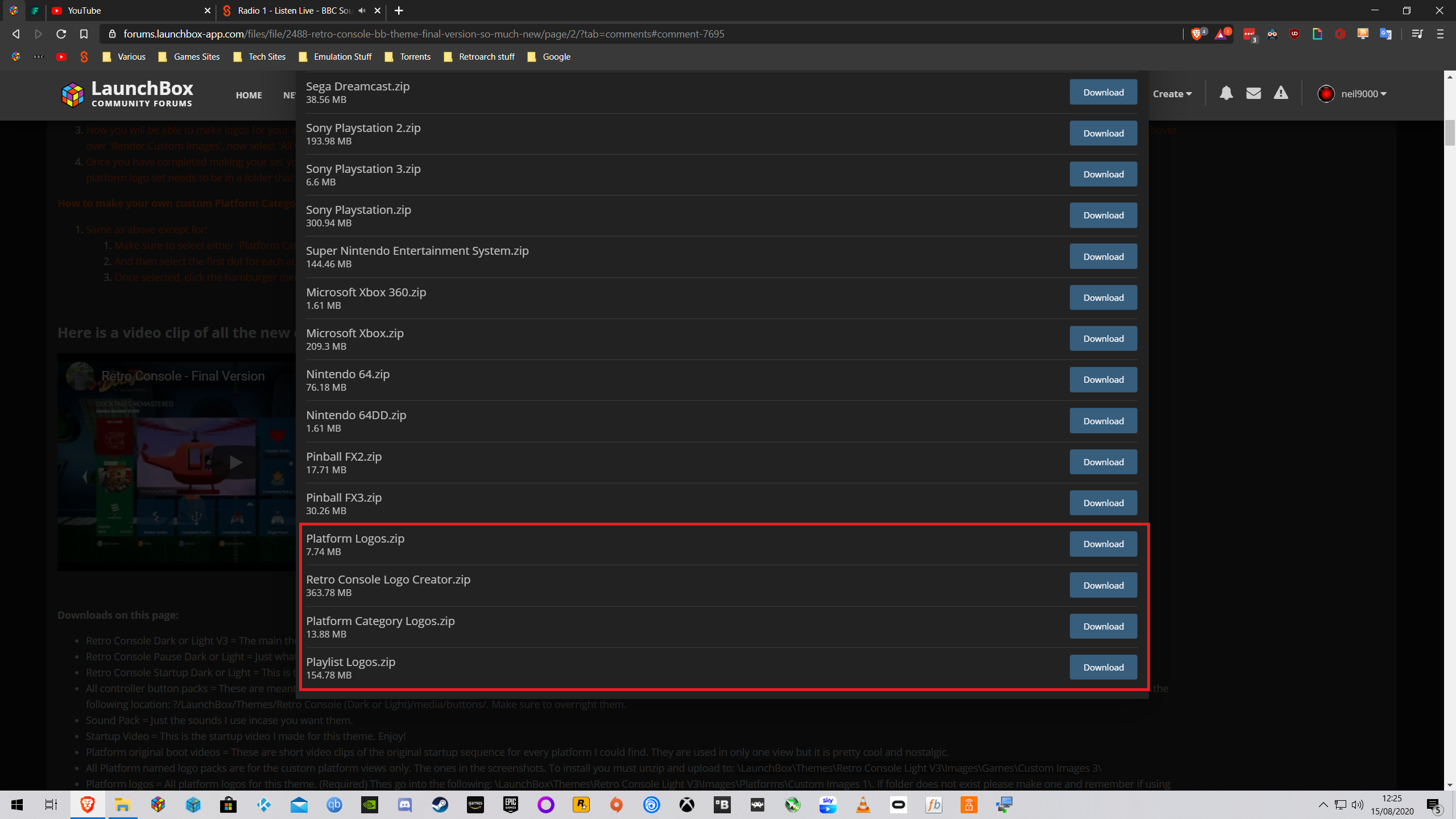
Task: Close the YouTube tab
Action: pyautogui.click(x=207, y=11)
